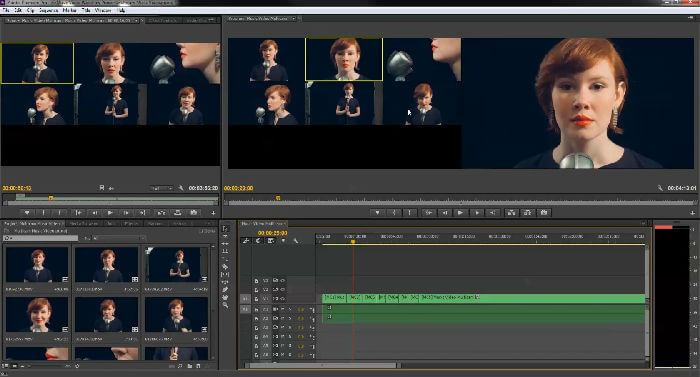Open timeline Add Marker dropdown arrow
The height and width of the screenshot is (377, 700).
(283, 241)
